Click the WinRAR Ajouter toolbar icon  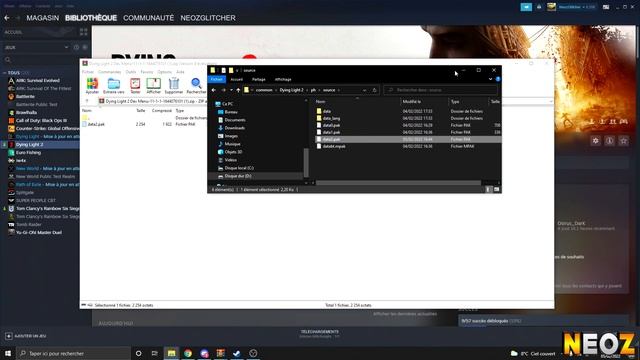92,86
